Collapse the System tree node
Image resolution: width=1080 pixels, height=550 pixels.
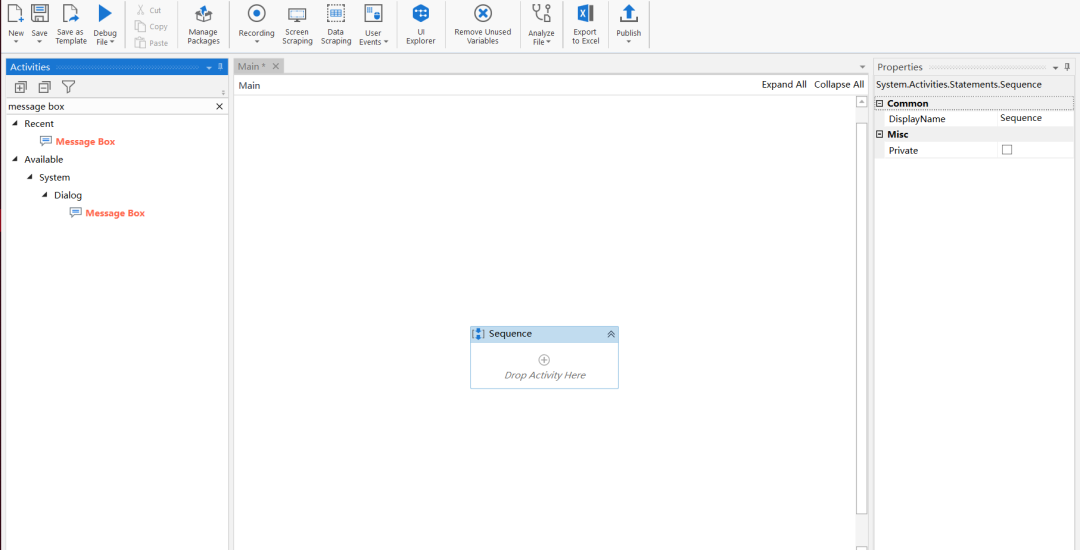(x=30, y=177)
